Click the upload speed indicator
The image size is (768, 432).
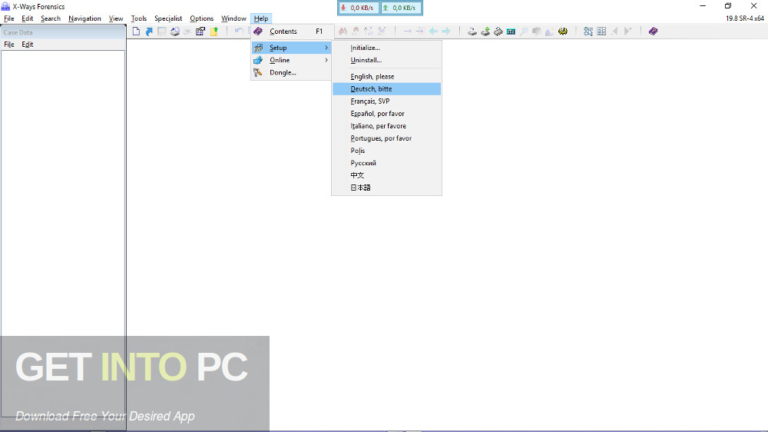pos(401,8)
